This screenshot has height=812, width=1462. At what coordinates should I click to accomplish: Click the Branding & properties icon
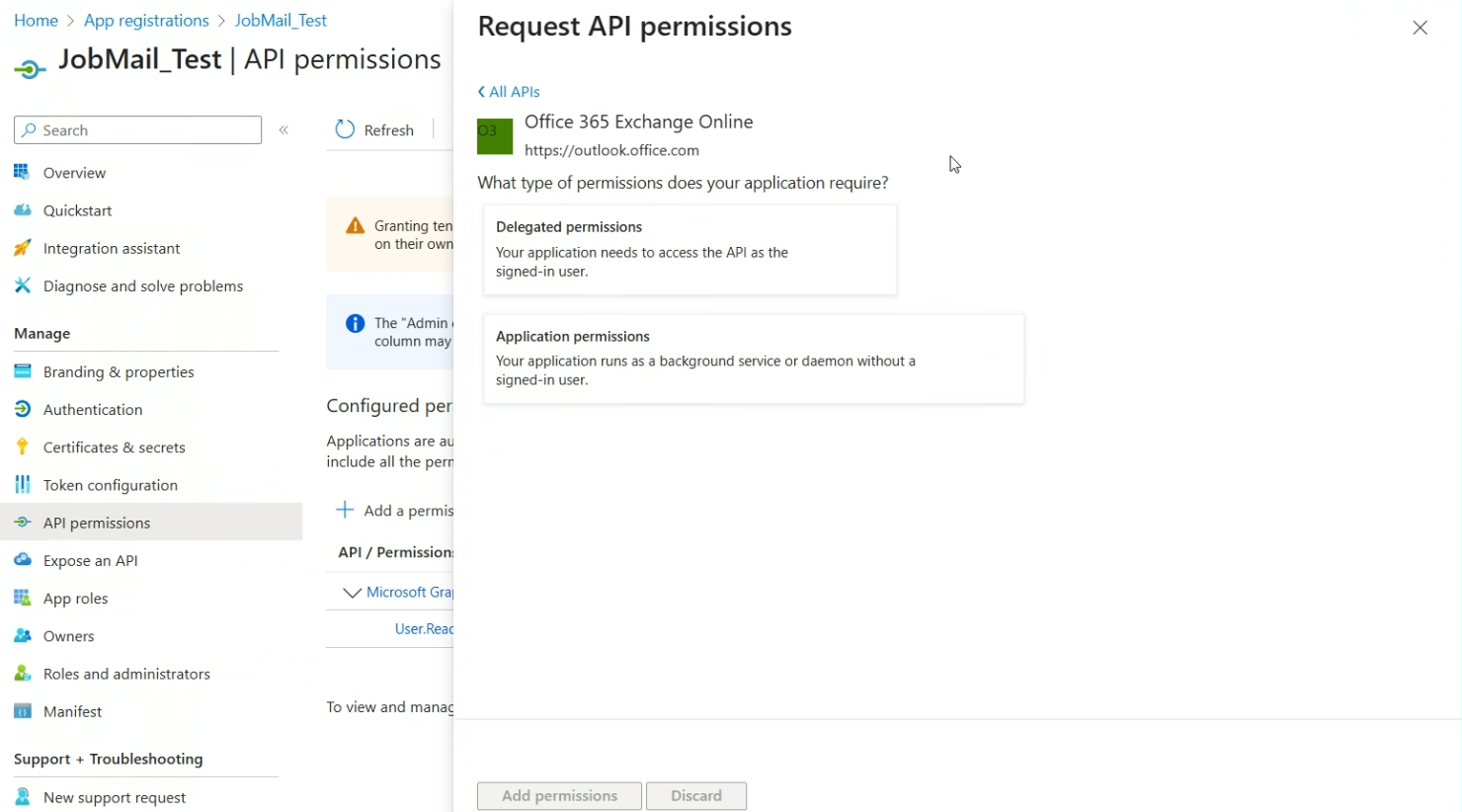click(22, 371)
